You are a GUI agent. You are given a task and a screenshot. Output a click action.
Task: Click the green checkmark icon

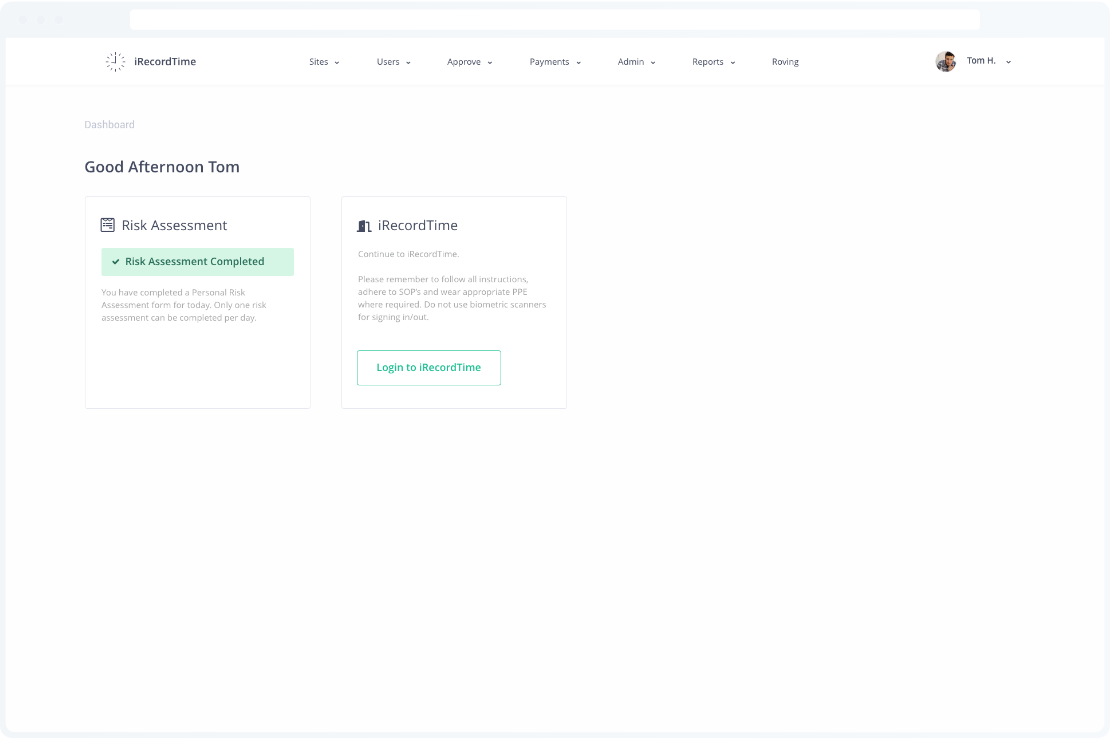click(116, 262)
